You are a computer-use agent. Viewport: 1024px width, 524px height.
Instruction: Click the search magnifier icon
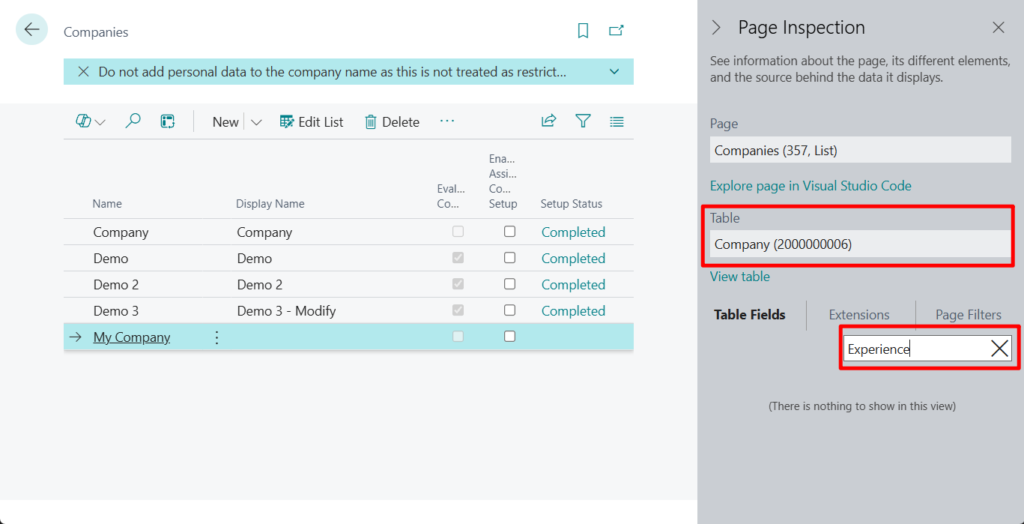point(133,121)
